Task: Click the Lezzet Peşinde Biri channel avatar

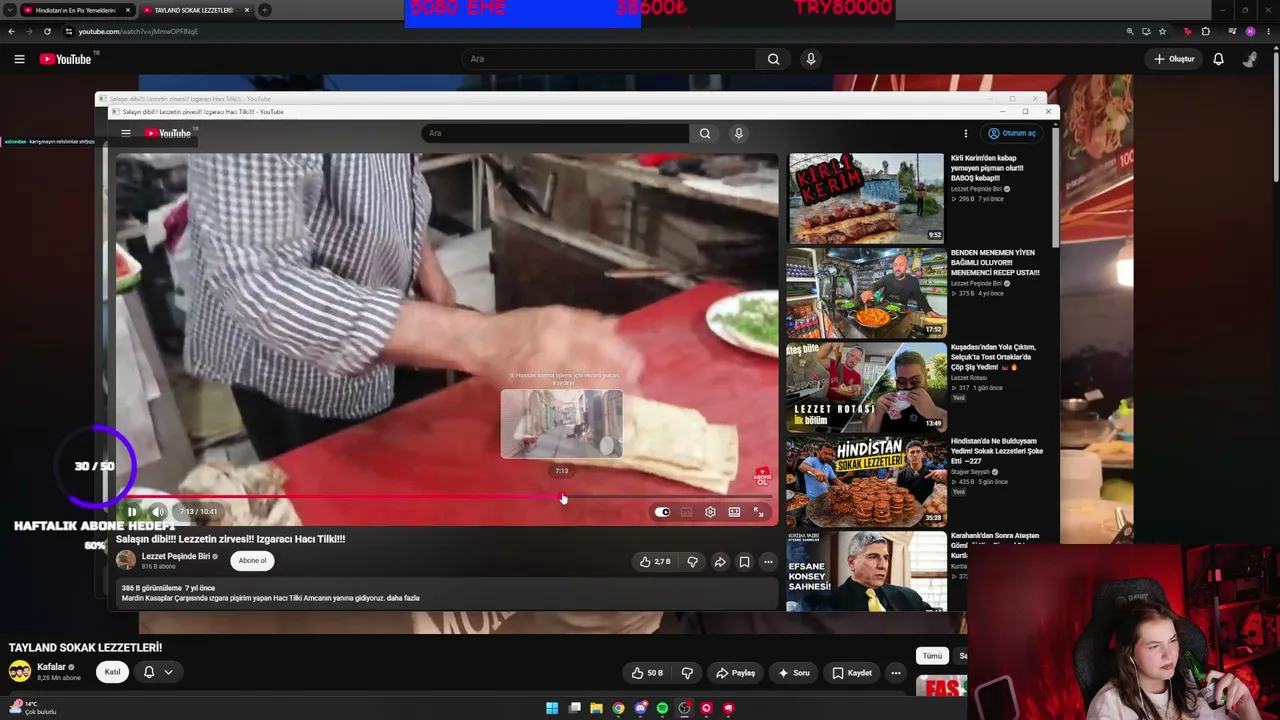Action: (x=126, y=561)
